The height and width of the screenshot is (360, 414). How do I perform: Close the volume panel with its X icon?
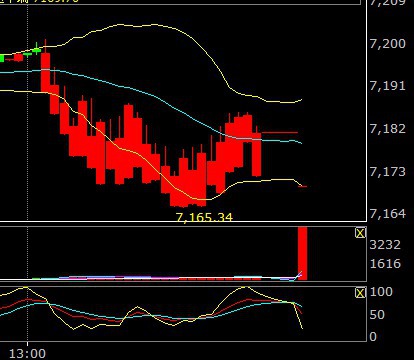(x=360, y=233)
